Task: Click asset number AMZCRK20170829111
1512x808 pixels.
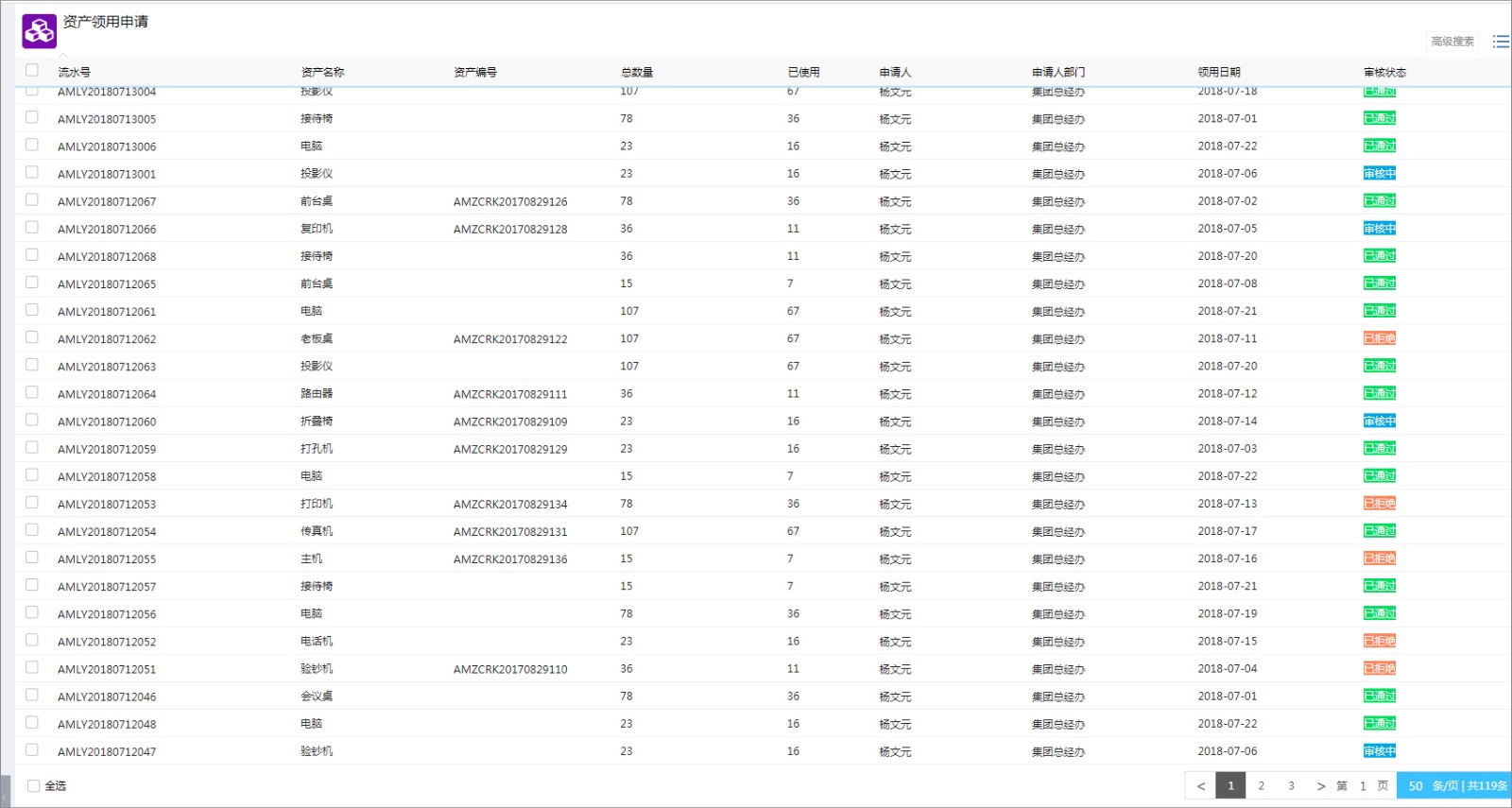Action: pyautogui.click(x=510, y=394)
